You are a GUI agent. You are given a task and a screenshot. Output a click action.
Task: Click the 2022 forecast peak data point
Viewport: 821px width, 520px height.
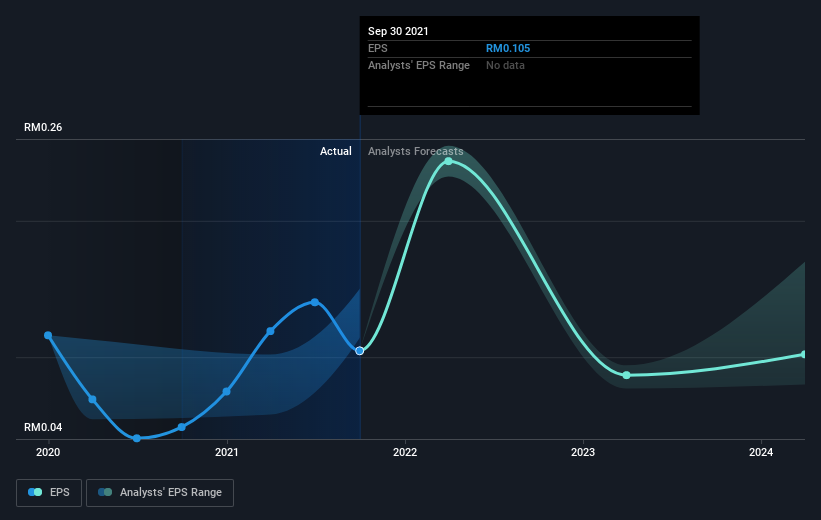(x=449, y=161)
